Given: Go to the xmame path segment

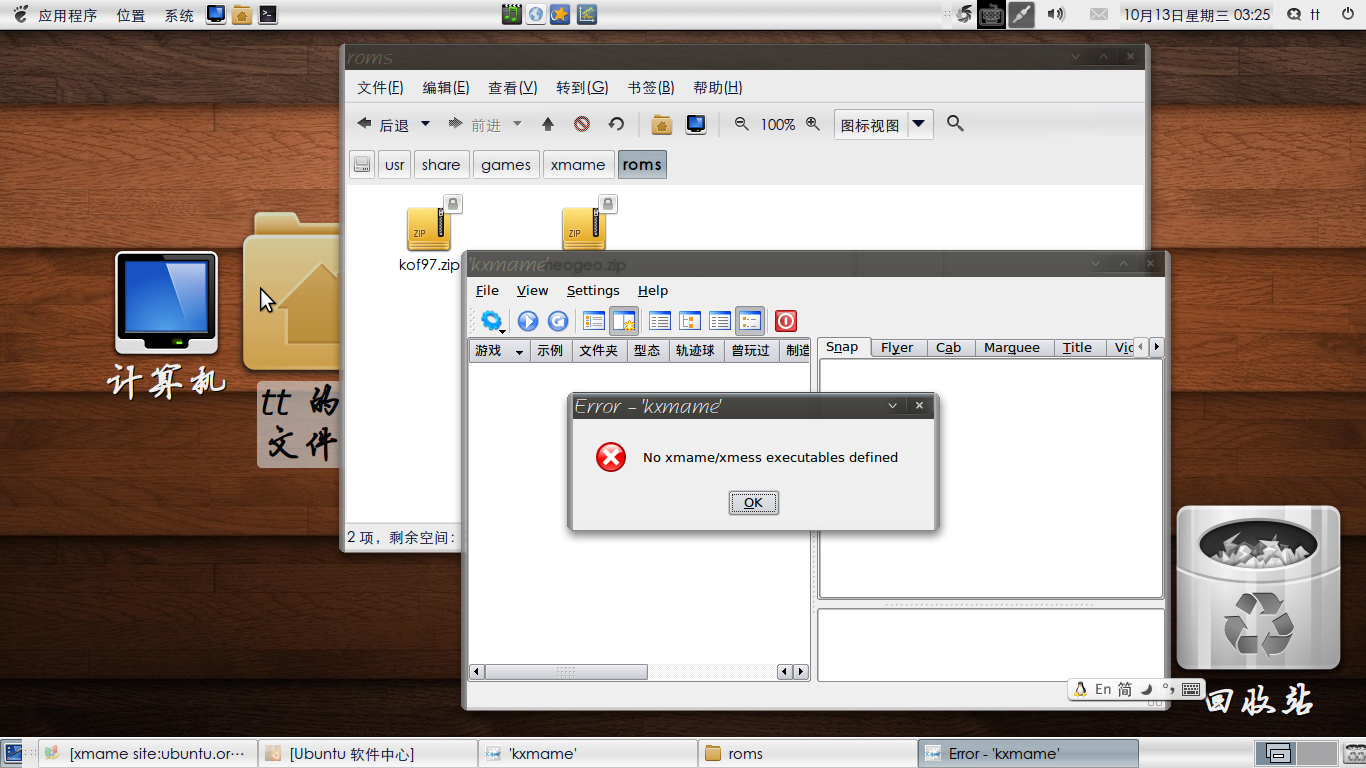Looking at the screenshot, I should click(x=578, y=165).
